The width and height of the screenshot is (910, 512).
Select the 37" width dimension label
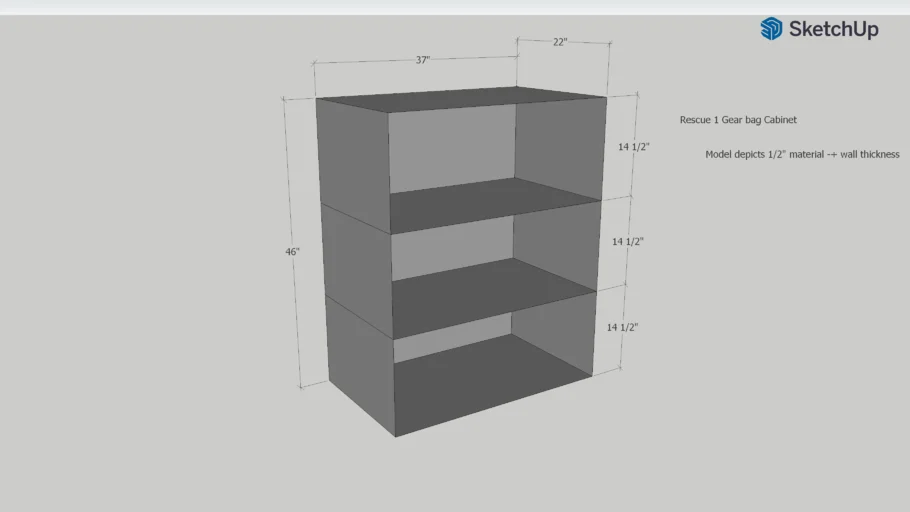[x=423, y=60]
